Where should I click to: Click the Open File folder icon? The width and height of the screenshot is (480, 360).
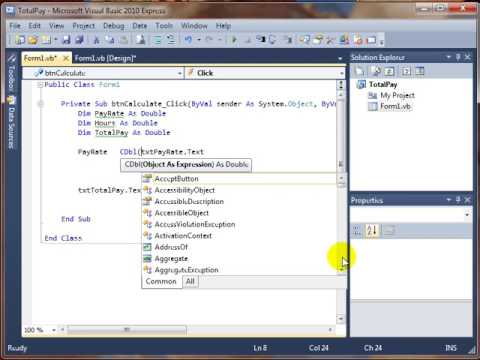coord(33,40)
